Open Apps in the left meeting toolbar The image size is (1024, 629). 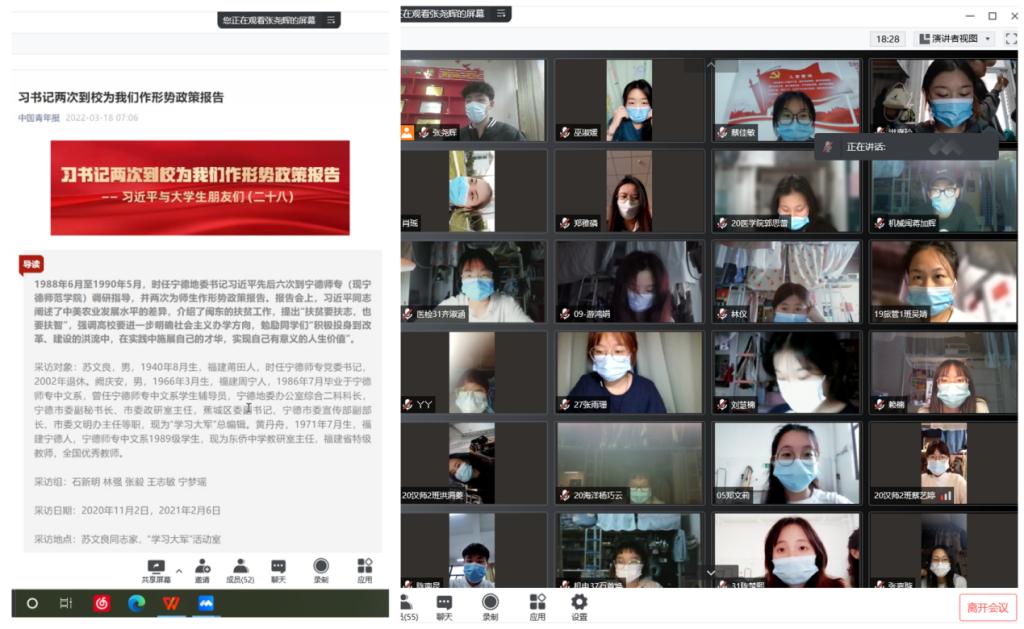(x=365, y=570)
